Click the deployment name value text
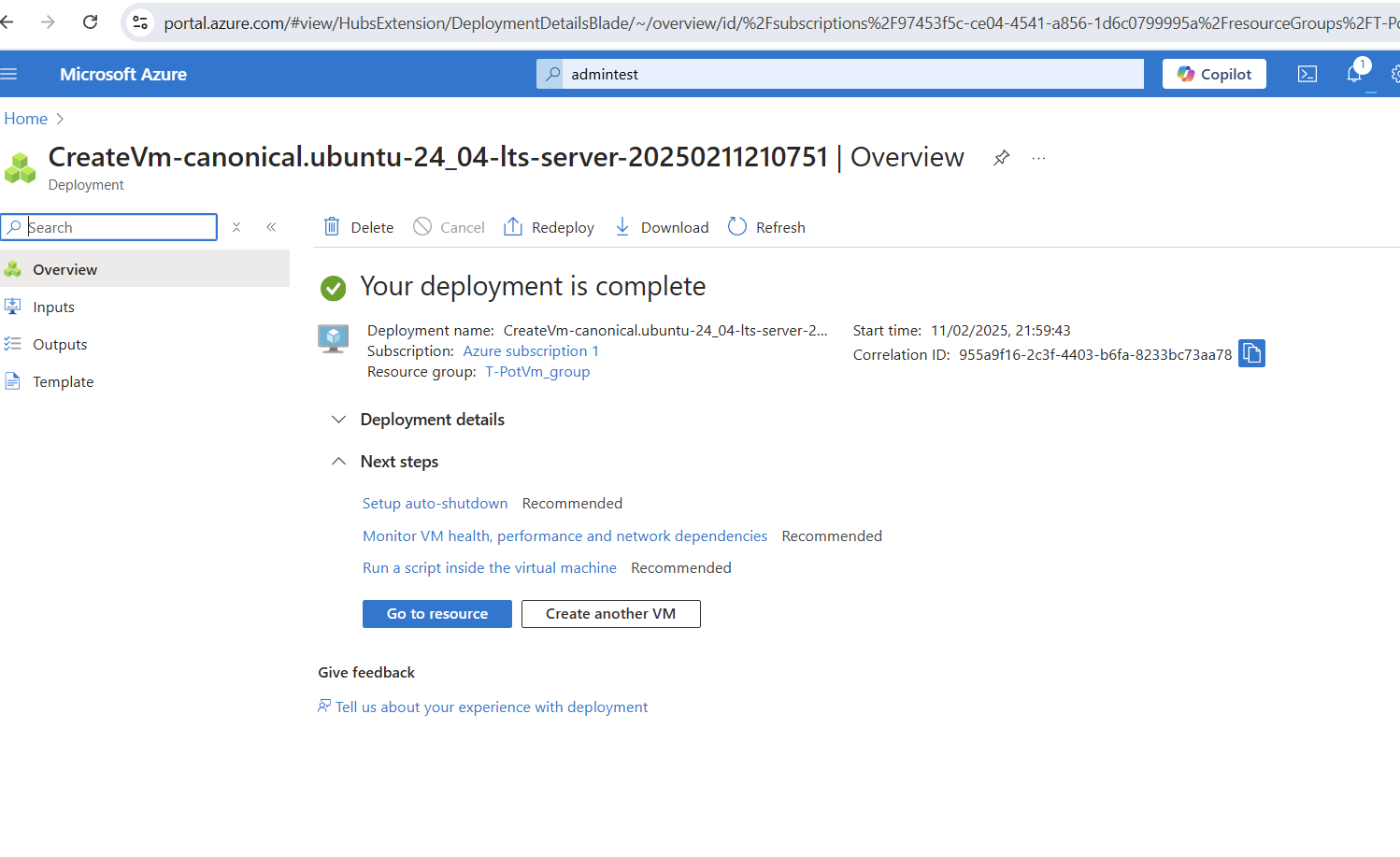Image resolution: width=1400 pixels, height=857 pixels. tap(665, 331)
